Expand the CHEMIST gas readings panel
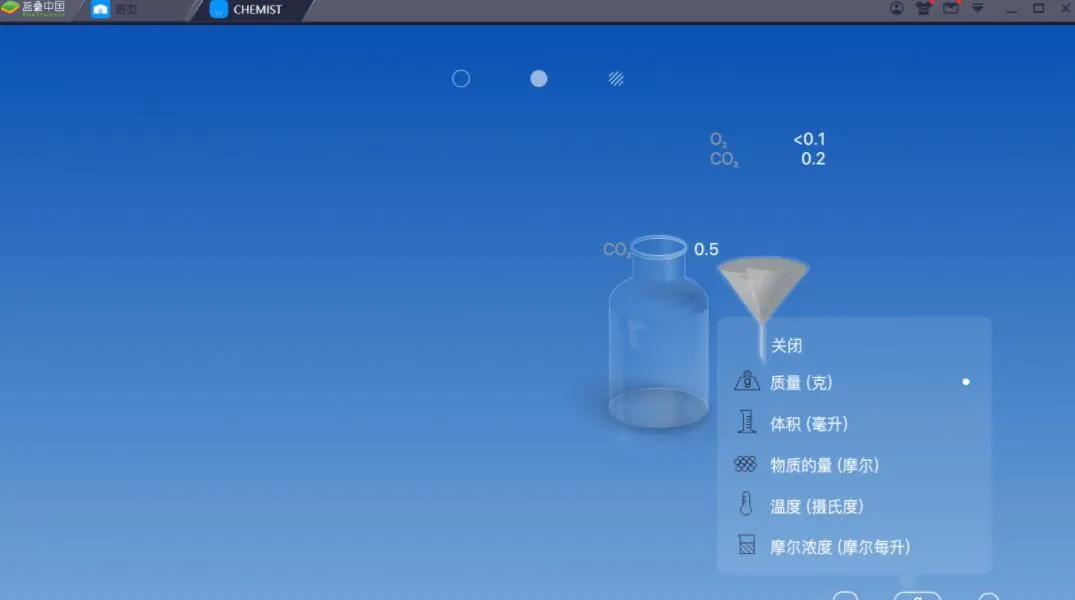Image resolution: width=1075 pixels, height=600 pixels. point(770,148)
